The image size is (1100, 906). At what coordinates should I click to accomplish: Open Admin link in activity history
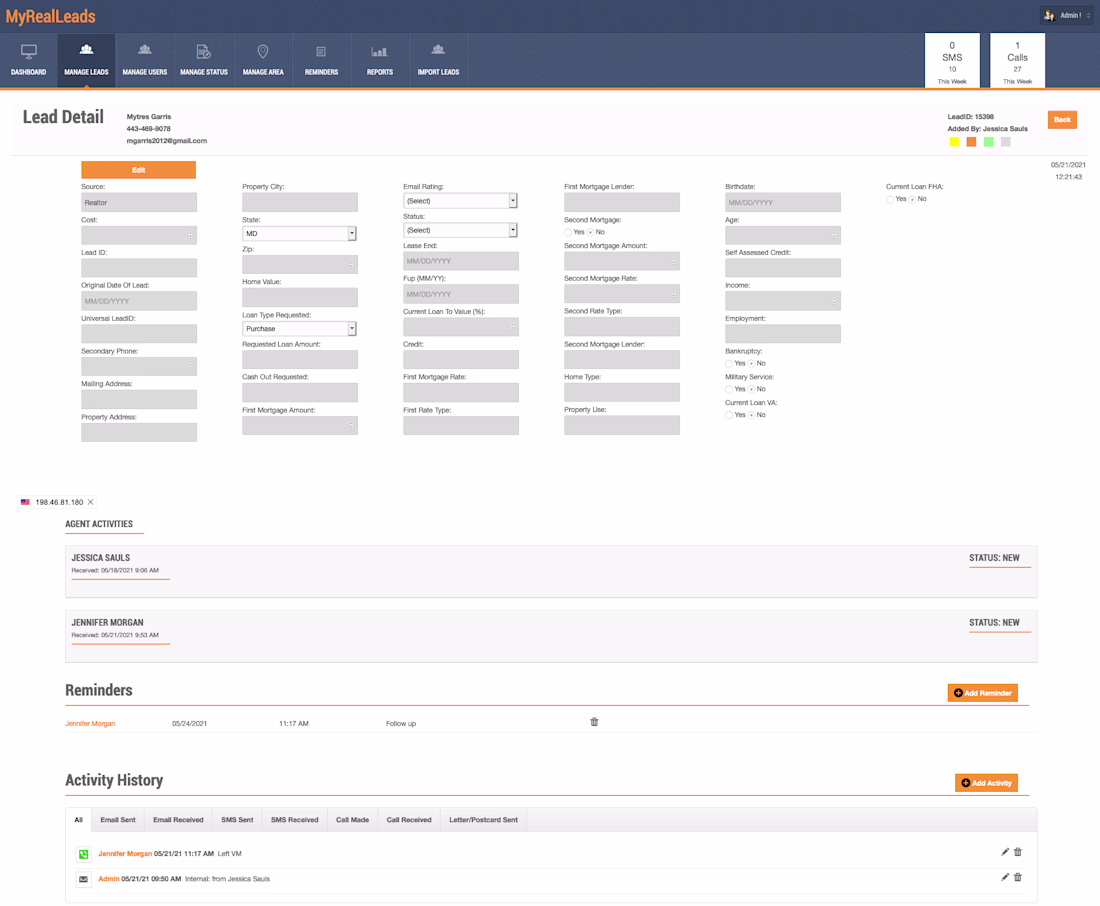pos(109,879)
